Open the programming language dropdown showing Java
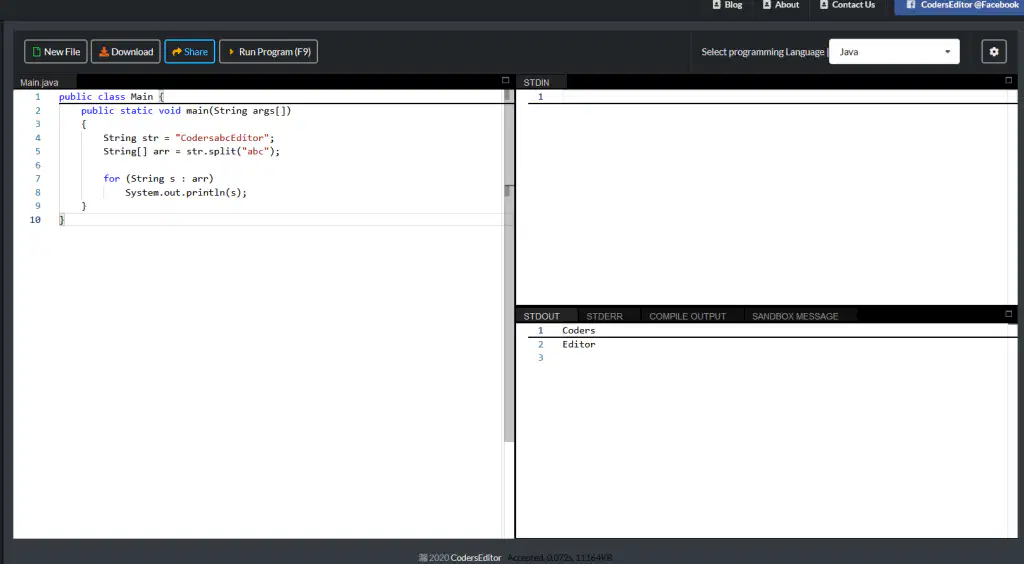Image resolution: width=1024 pixels, height=564 pixels. pyautogui.click(x=894, y=52)
